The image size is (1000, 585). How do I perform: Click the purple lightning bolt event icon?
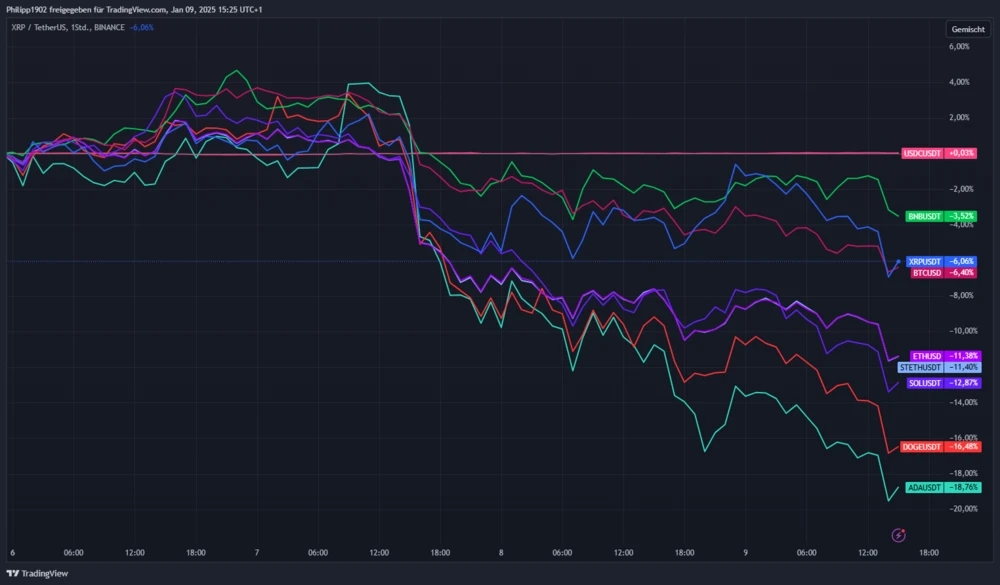pos(898,535)
